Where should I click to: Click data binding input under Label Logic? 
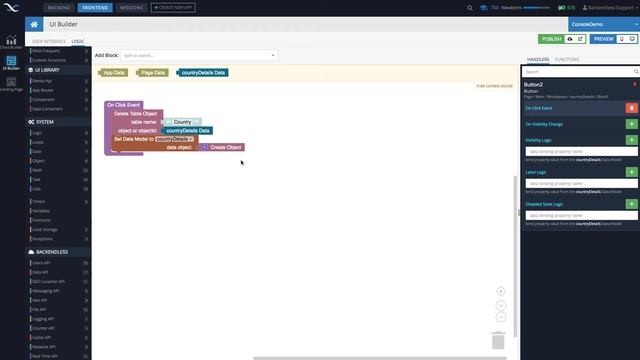[x=581, y=184]
